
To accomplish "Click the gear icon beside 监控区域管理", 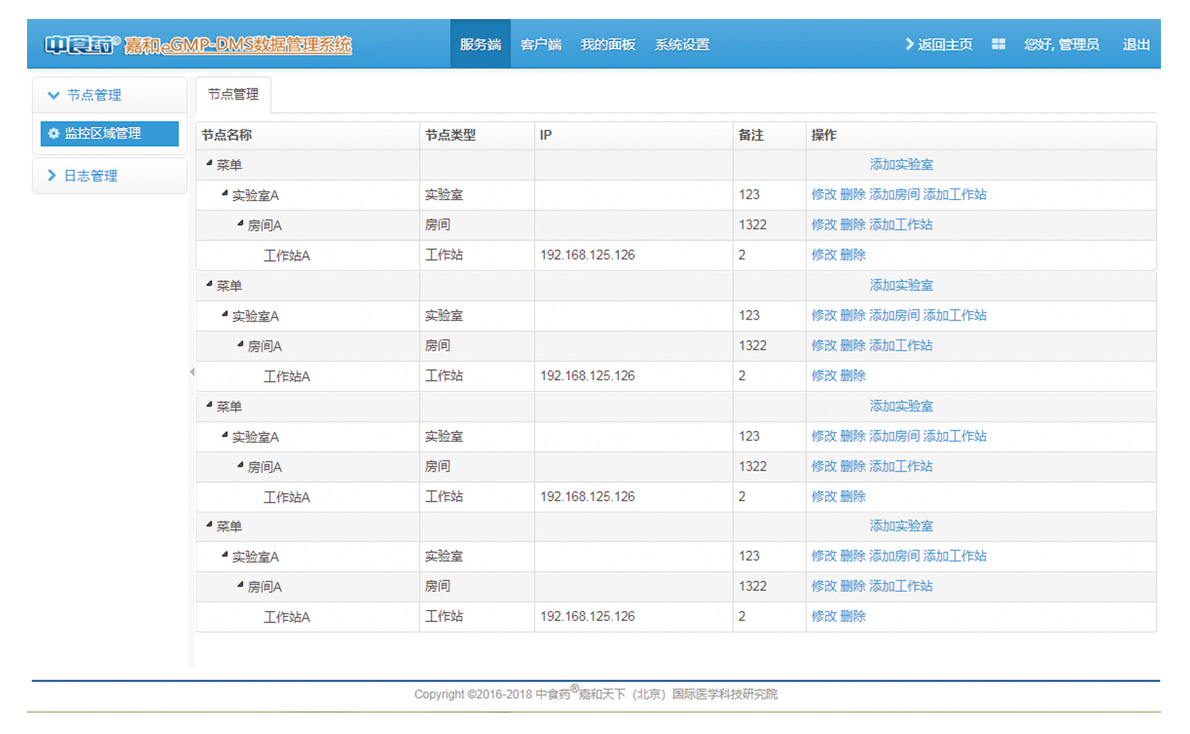I will click(x=54, y=133).
